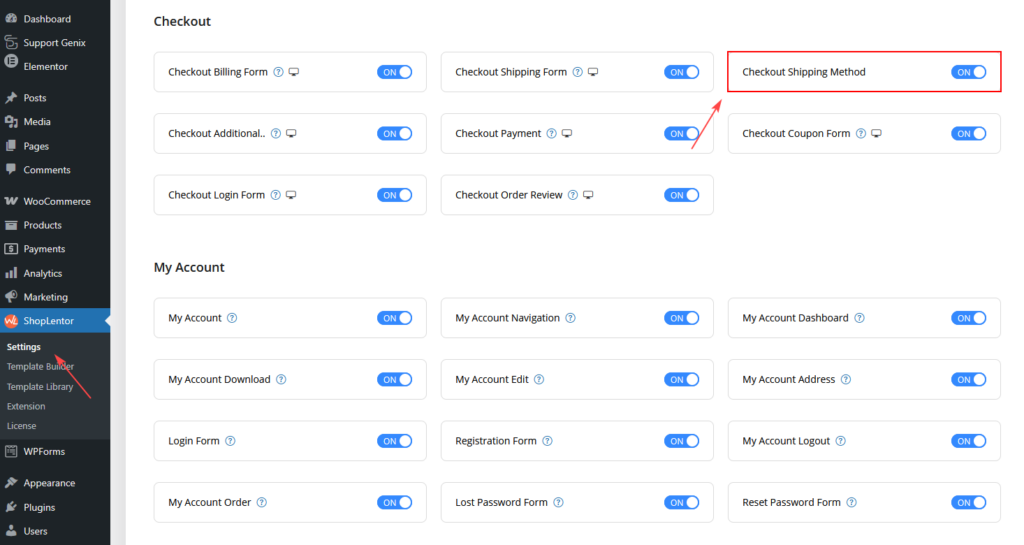Open the License page link
The image size is (1024, 545).
click(x=21, y=426)
